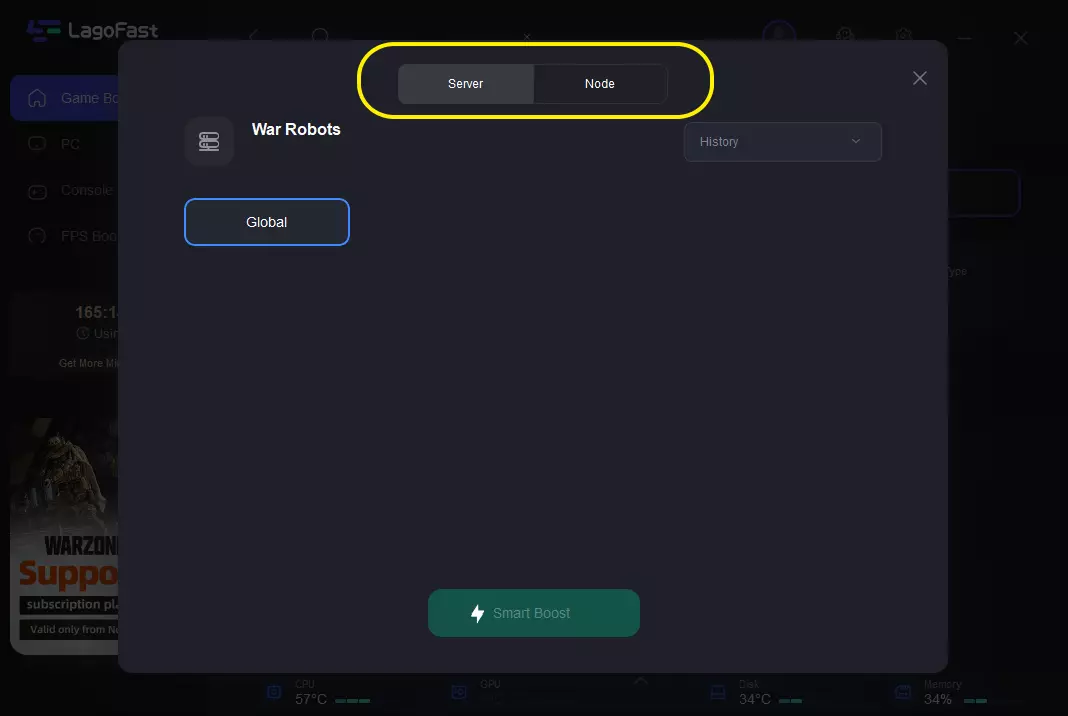The width and height of the screenshot is (1068, 716).
Task: Click the home icon in the sidebar
Action: pyautogui.click(x=37, y=98)
